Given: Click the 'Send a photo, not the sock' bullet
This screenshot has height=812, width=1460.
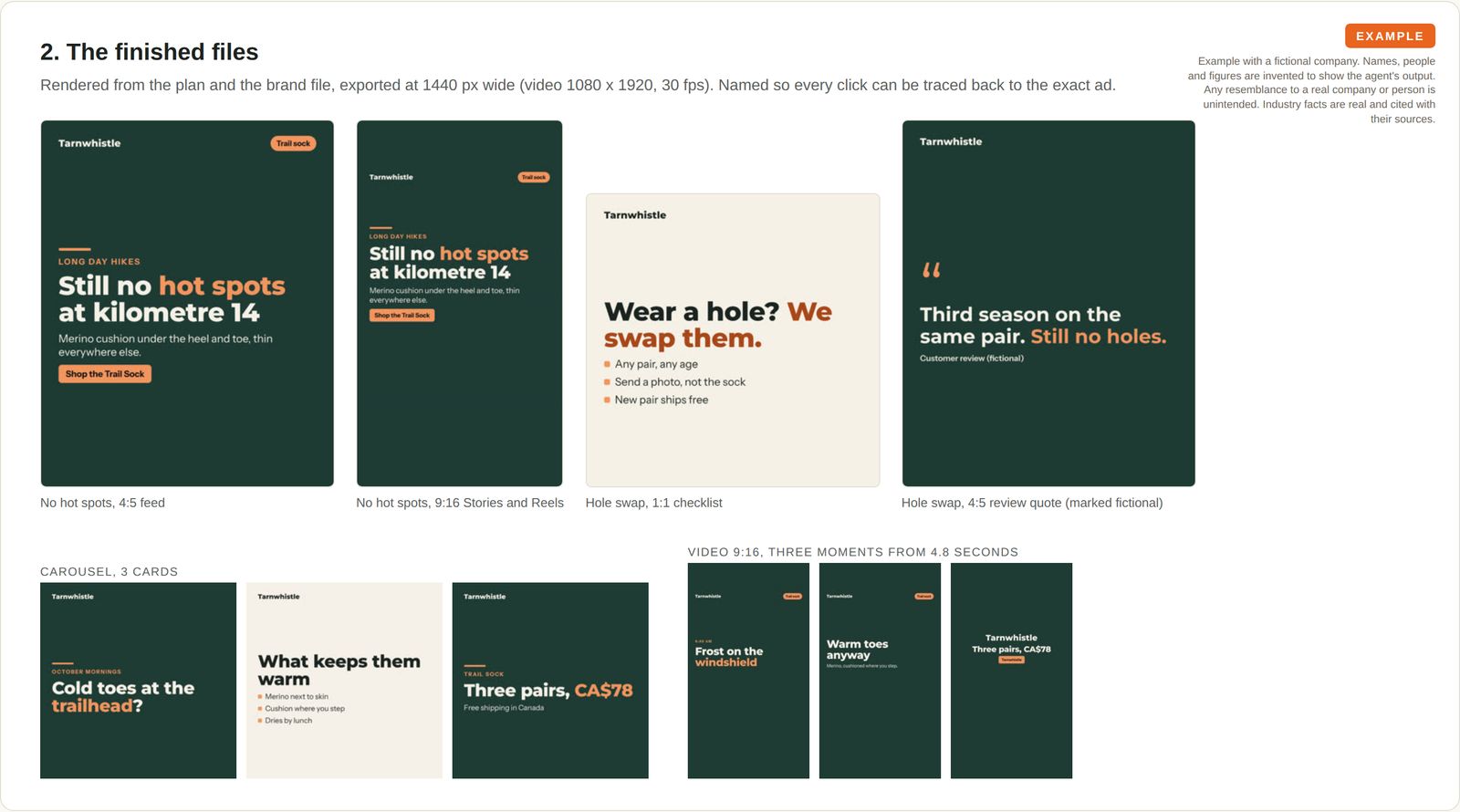Looking at the screenshot, I should [x=674, y=382].
